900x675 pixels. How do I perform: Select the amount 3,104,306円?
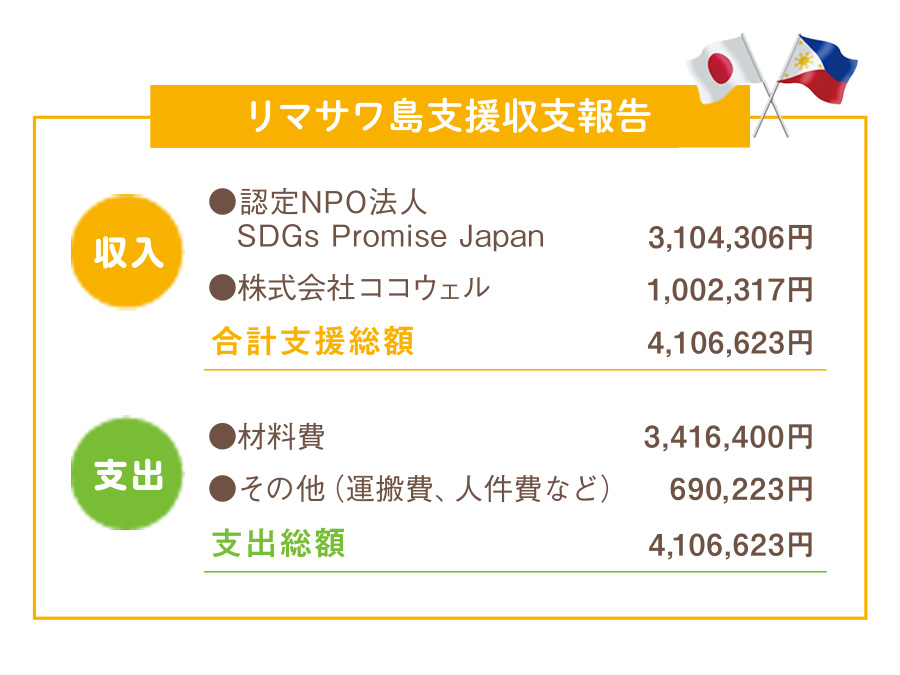coord(730,238)
